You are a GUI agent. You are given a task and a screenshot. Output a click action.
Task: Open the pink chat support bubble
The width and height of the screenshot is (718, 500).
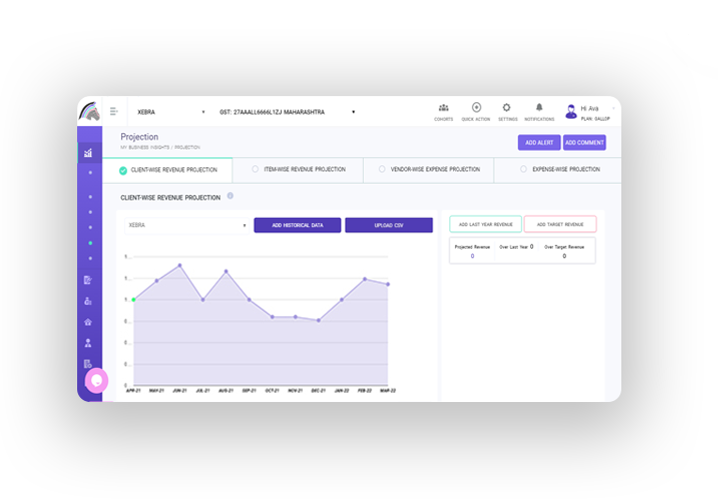point(97,380)
